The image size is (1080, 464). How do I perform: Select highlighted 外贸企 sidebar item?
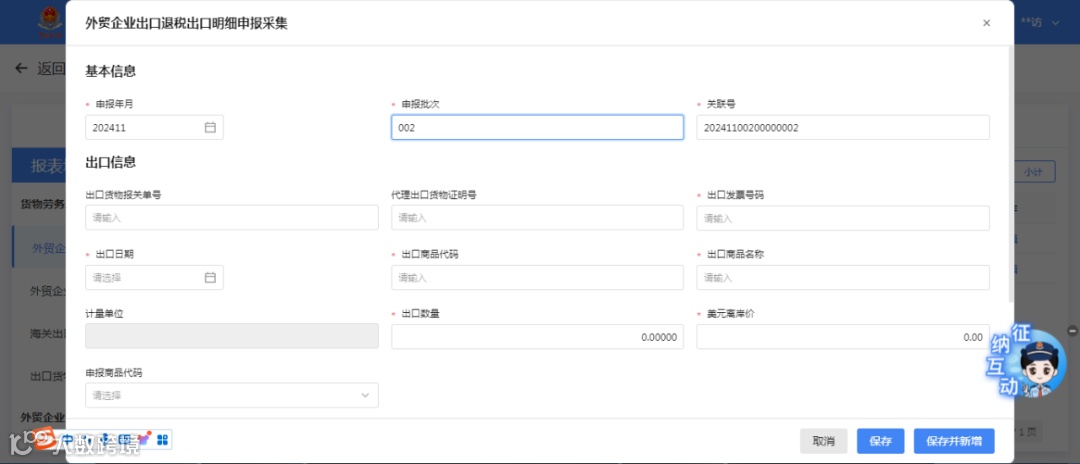pyautogui.click(x=39, y=248)
